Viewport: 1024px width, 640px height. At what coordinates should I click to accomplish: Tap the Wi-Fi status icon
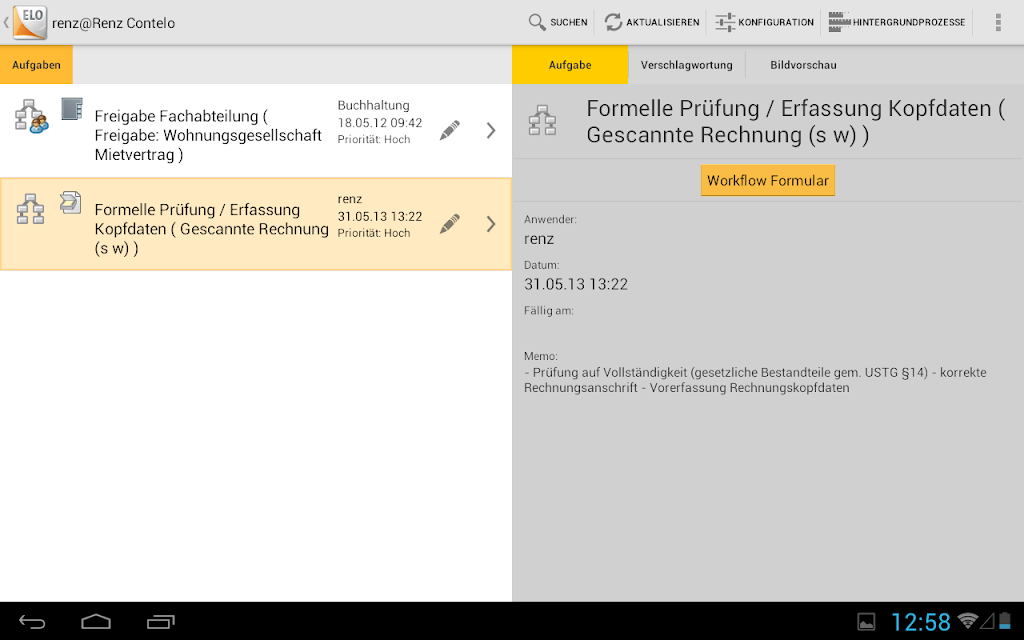967,620
